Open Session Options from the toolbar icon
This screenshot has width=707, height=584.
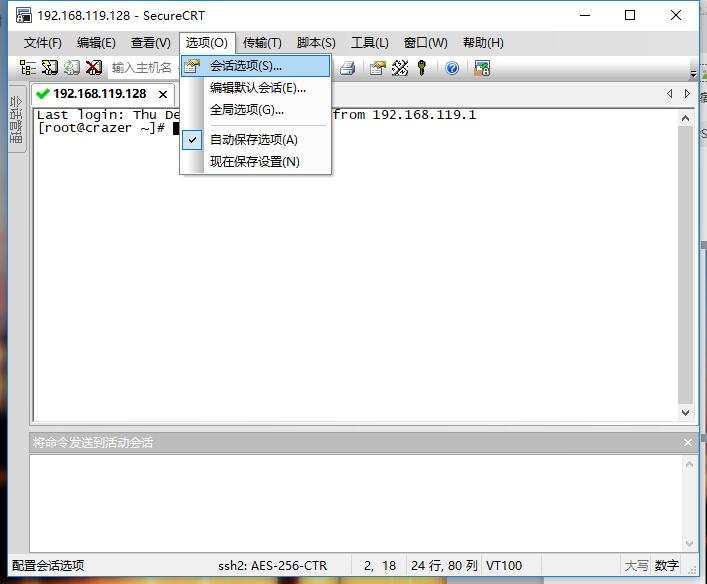(x=377, y=68)
